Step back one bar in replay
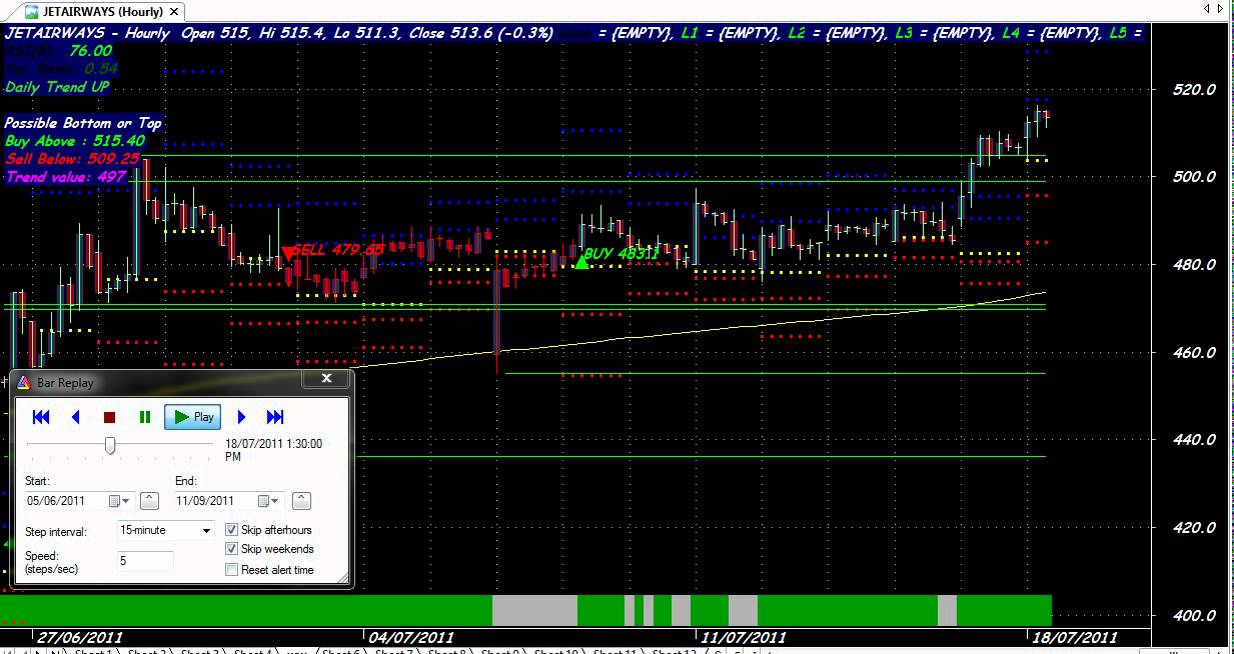Screen dimensions: 1234x654 (x=76, y=417)
